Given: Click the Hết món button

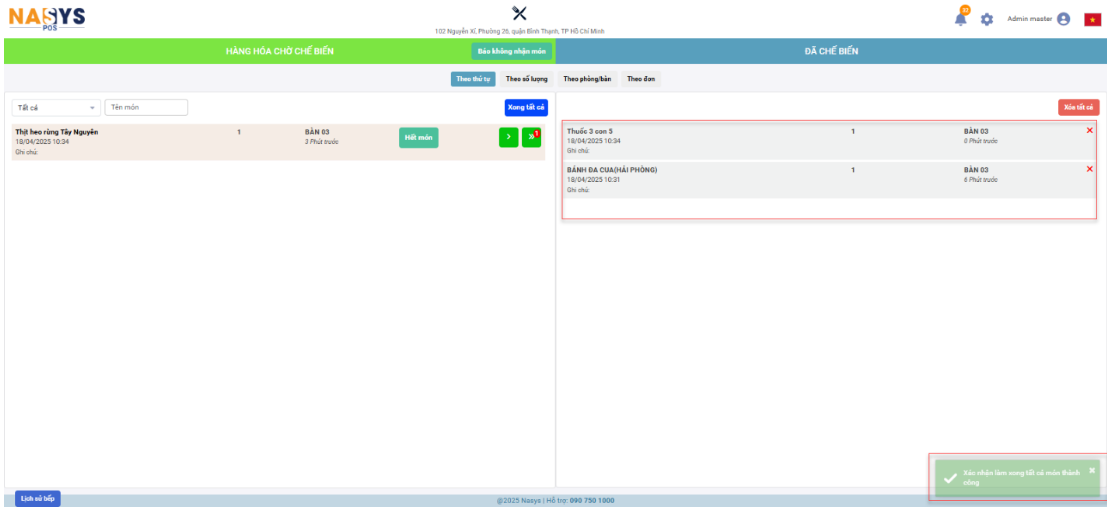Looking at the screenshot, I should tap(418, 138).
